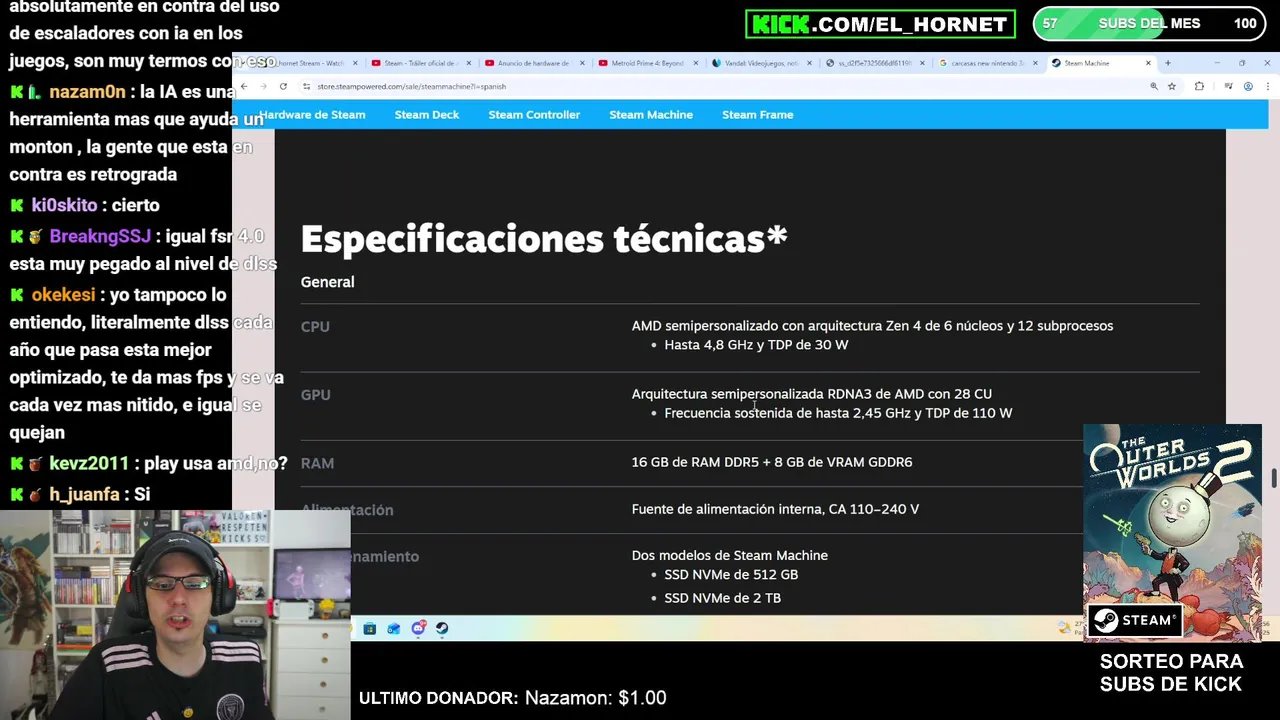The image size is (1280, 720).
Task: Click the GPU row label
Action: point(315,395)
